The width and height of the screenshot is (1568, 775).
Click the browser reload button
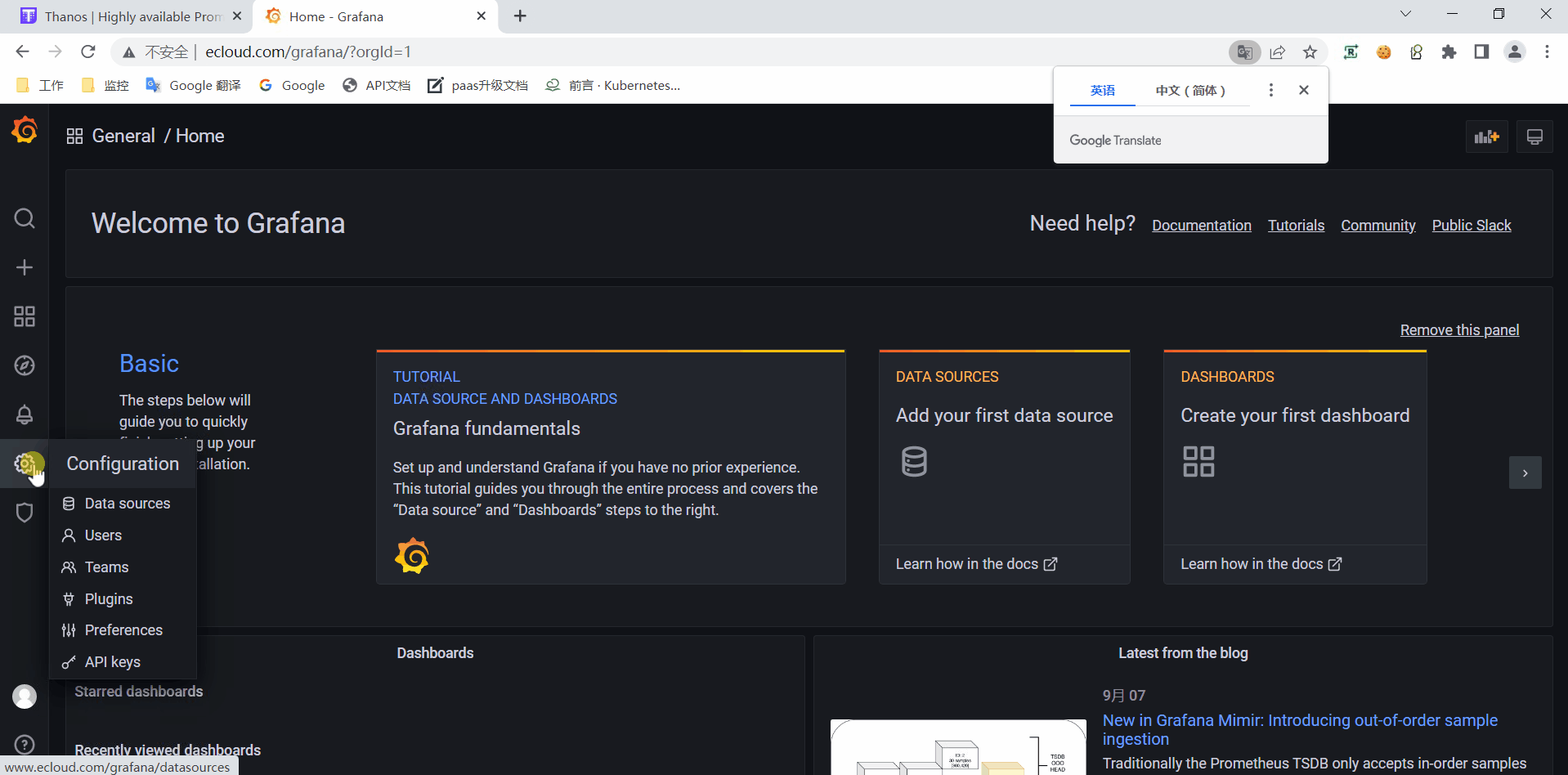click(x=88, y=52)
